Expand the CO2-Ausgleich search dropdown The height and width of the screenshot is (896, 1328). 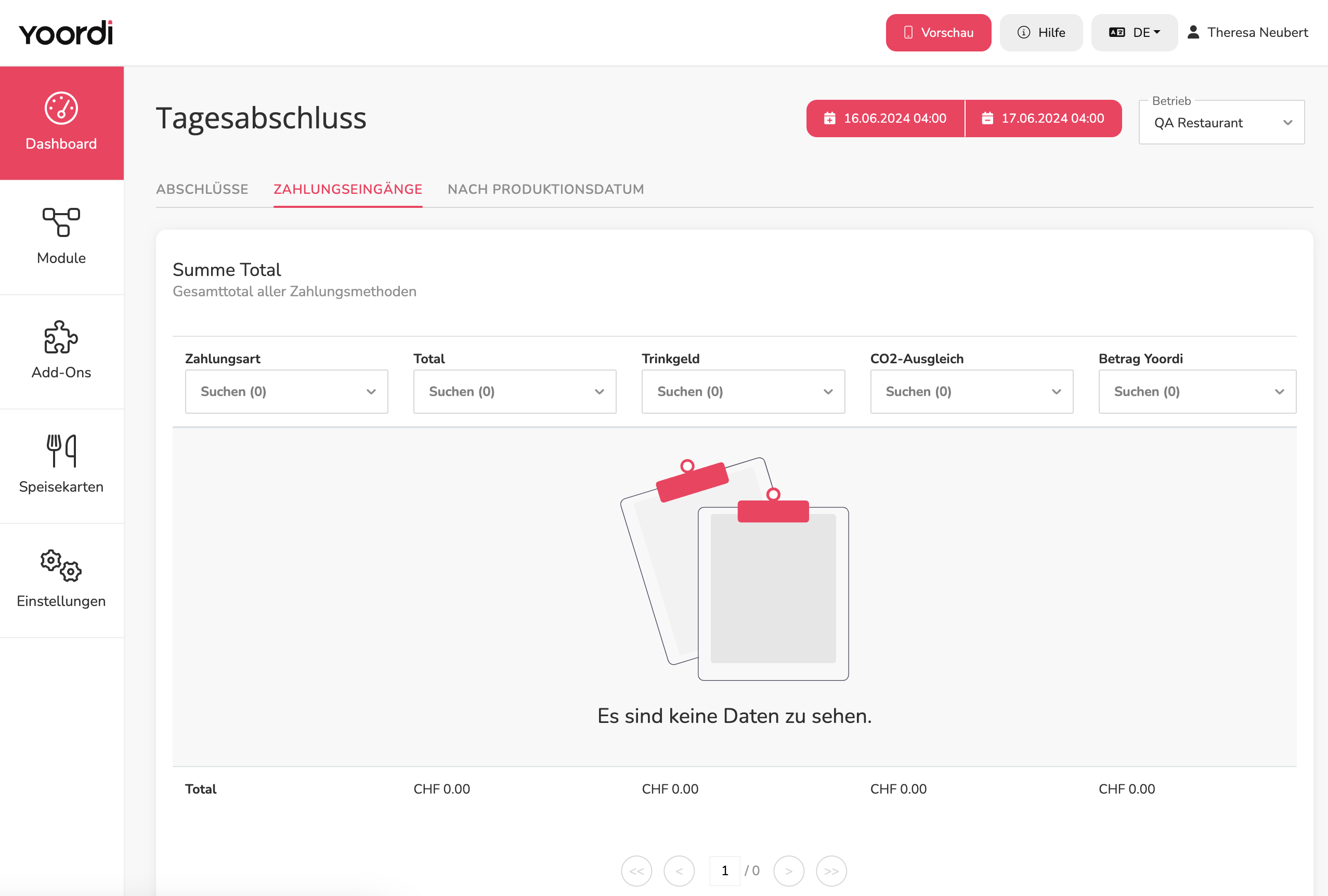971,391
